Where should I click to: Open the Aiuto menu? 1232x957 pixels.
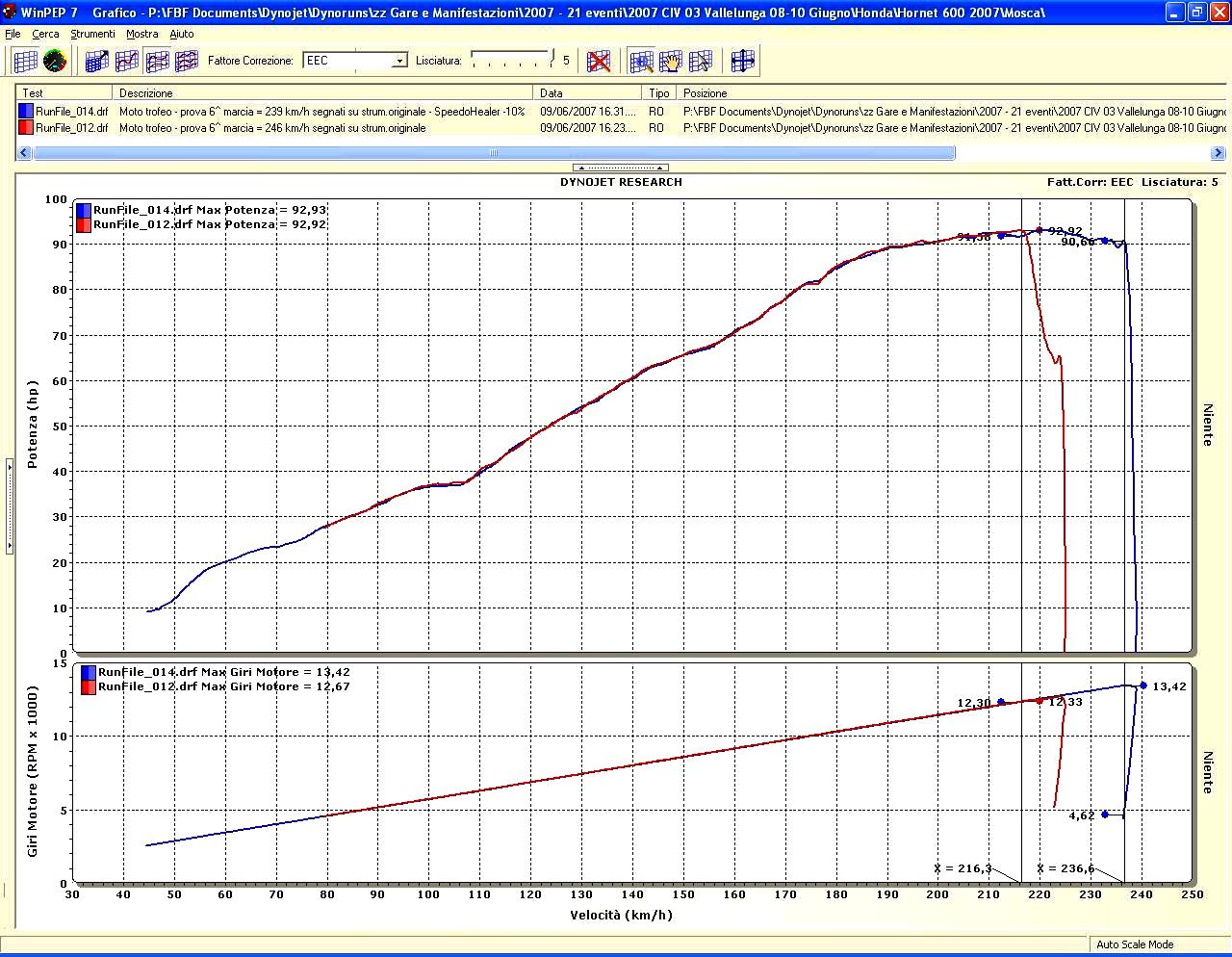(182, 34)
